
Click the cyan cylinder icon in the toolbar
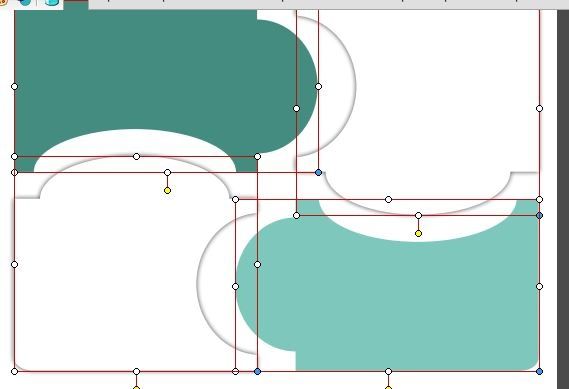(52, 3)
